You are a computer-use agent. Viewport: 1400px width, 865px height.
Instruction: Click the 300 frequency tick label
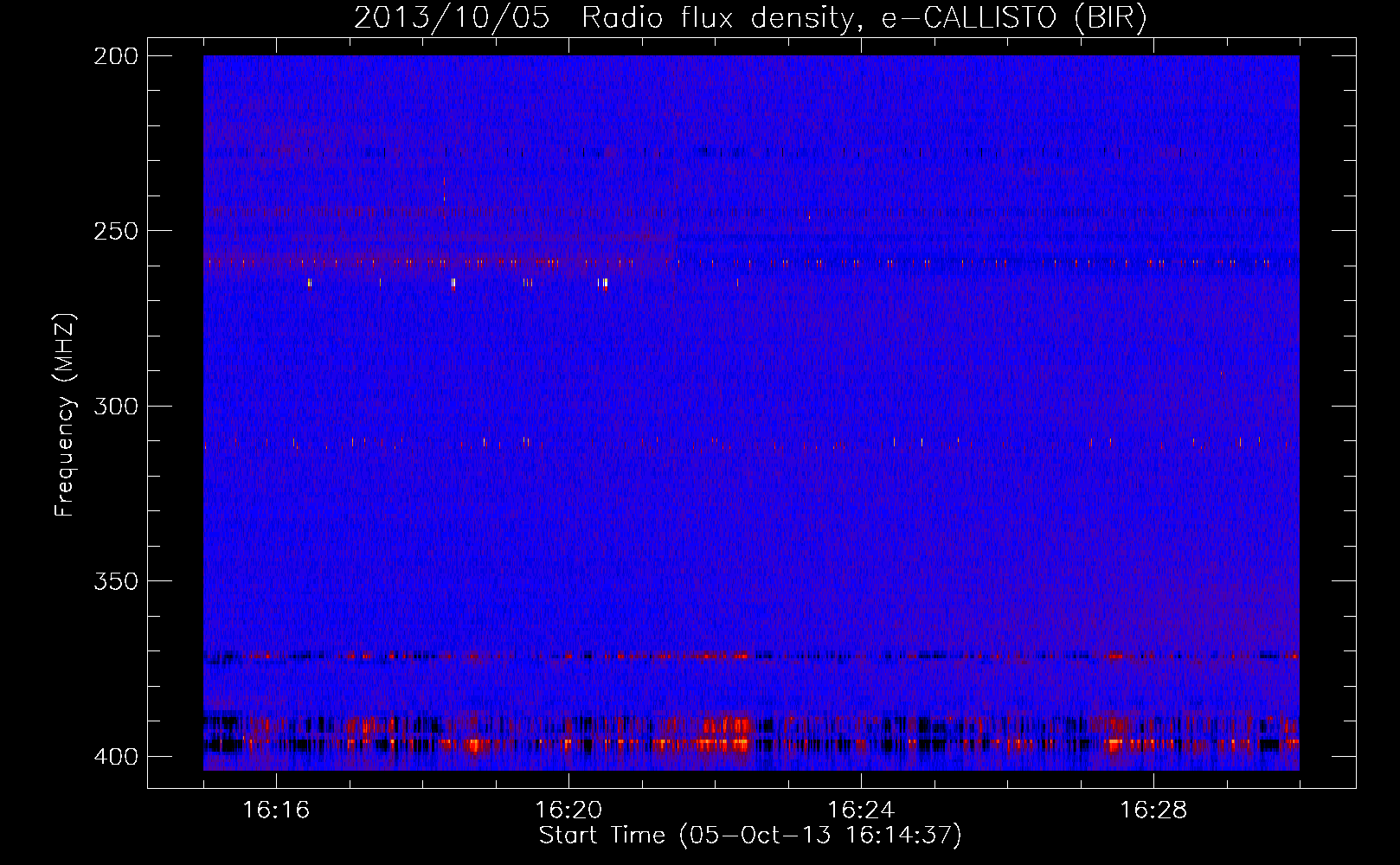click(116, 407)
